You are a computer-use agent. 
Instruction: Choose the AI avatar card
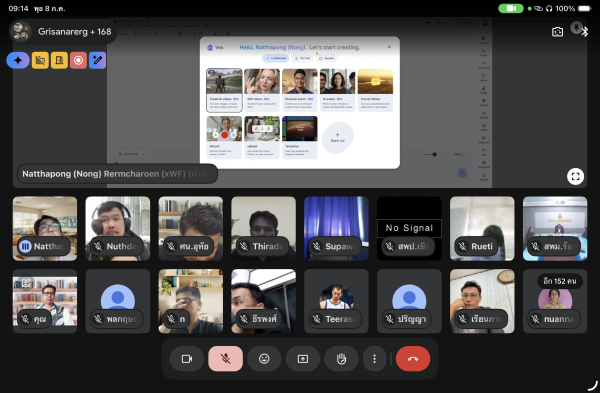pos(338,90)
